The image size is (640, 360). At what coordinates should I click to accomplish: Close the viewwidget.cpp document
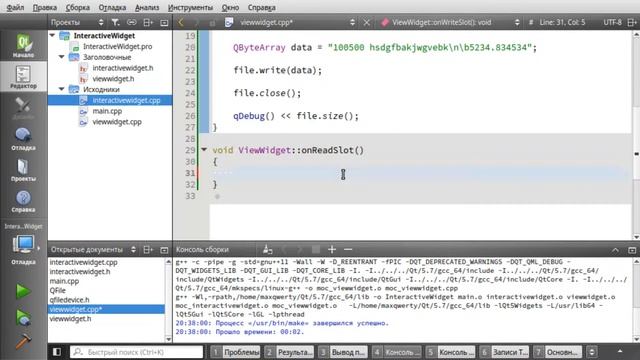coord(367,22)
